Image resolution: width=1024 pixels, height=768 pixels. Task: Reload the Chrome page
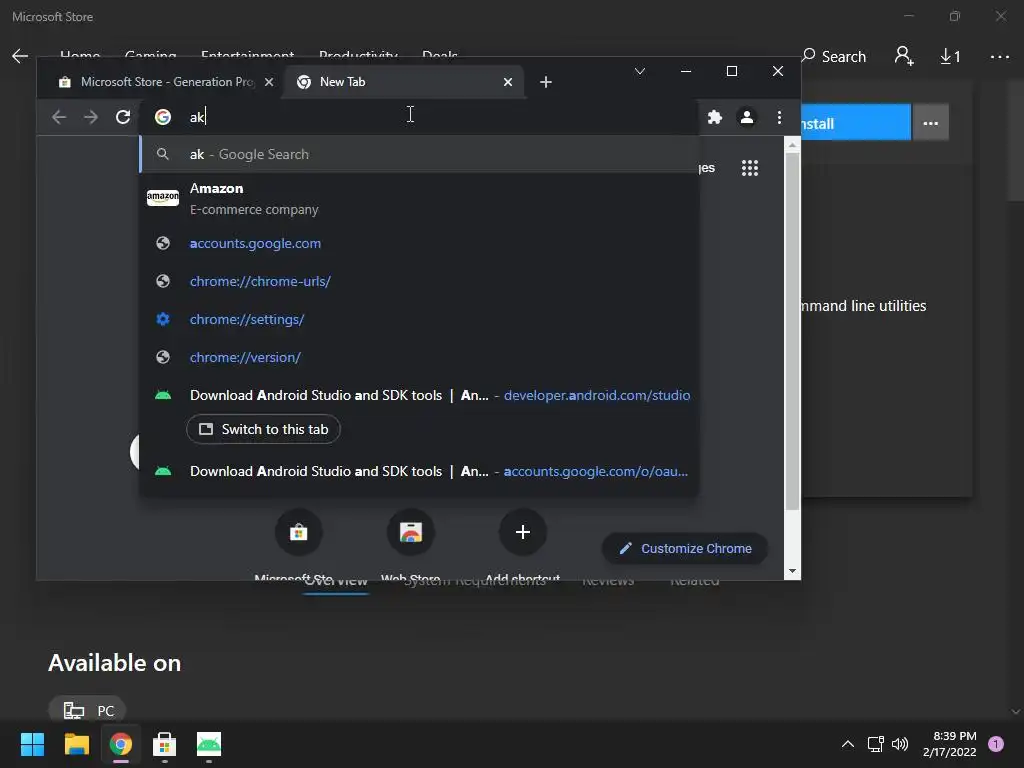123,117
